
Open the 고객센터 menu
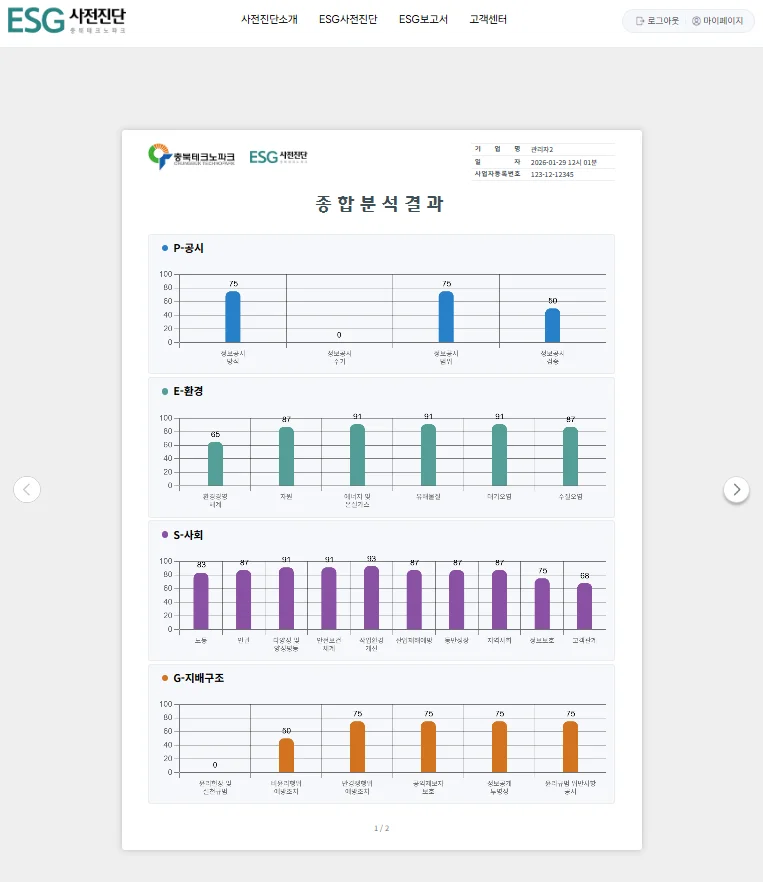pyautogui.click(x=488, y=20)
